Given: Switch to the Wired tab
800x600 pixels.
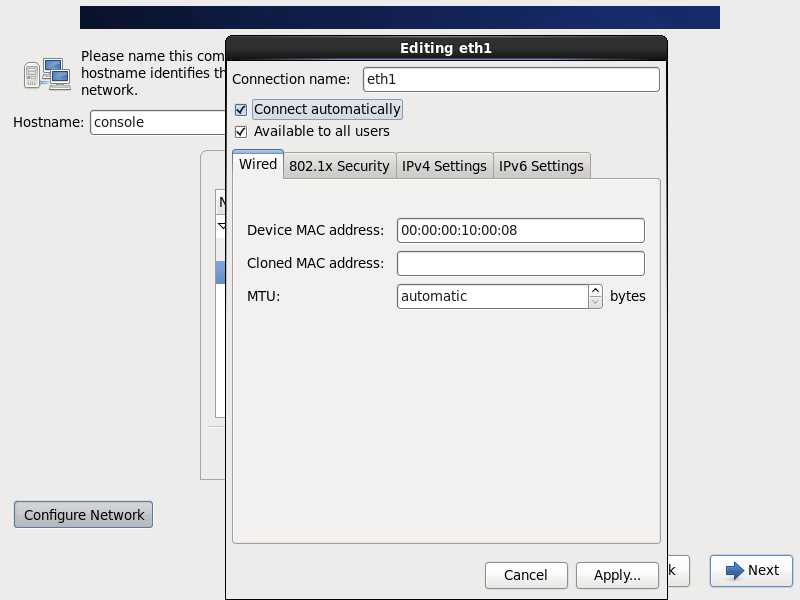Looking at the screenshot, I should click(x=258, y=164).
